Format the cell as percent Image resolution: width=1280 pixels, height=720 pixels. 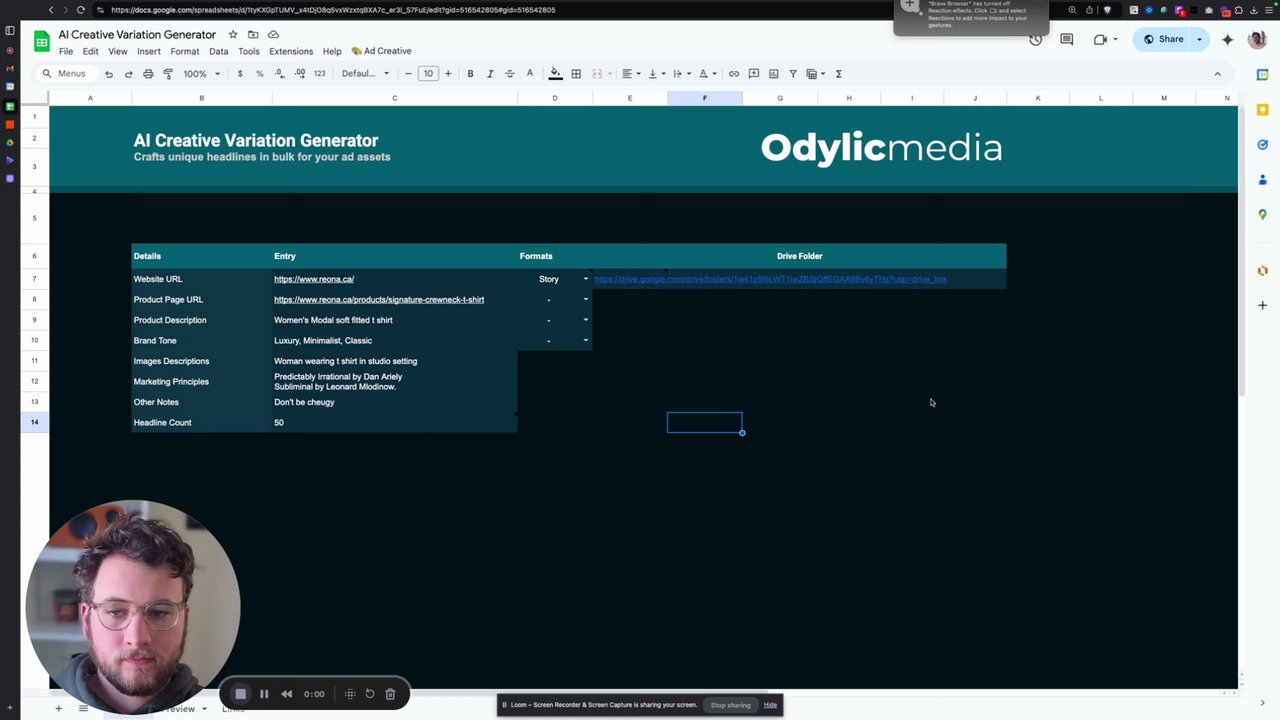260,74
